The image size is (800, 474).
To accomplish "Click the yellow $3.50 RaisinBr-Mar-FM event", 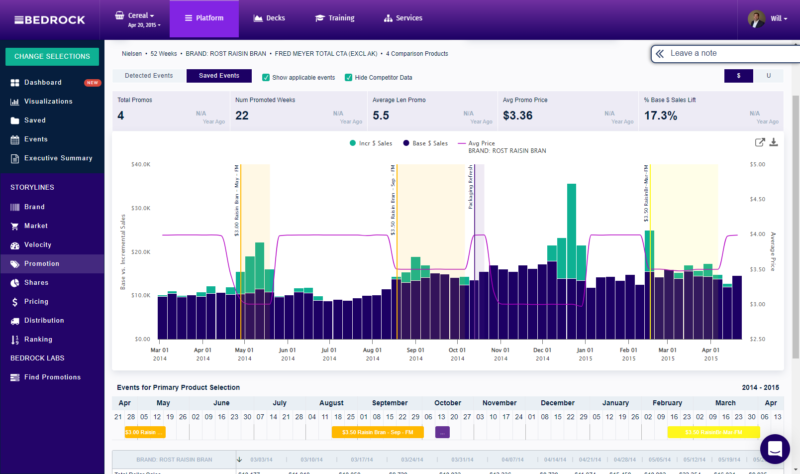I will [x=713, y=432].
